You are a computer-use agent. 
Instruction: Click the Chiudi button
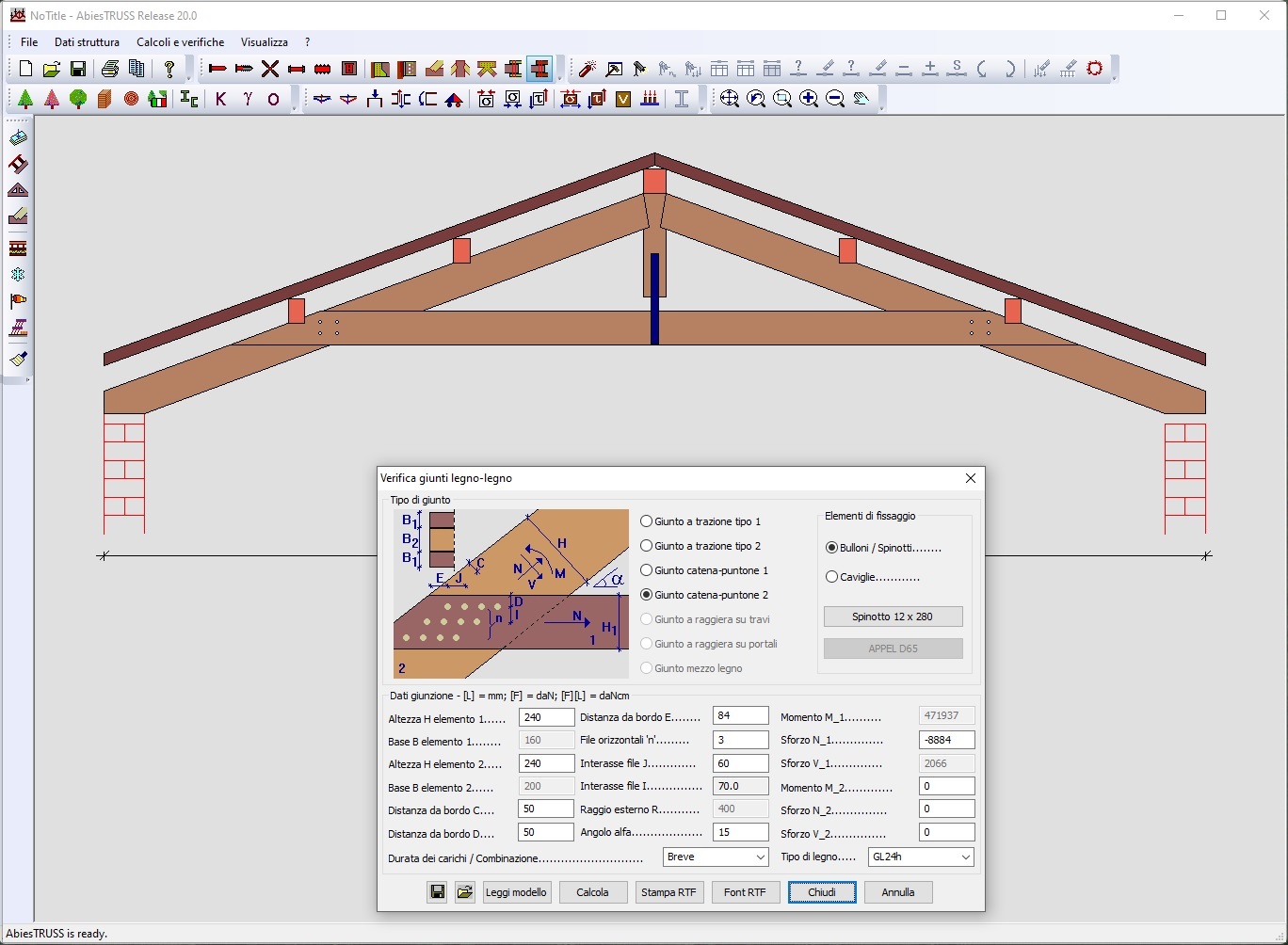tap(822, 892)
